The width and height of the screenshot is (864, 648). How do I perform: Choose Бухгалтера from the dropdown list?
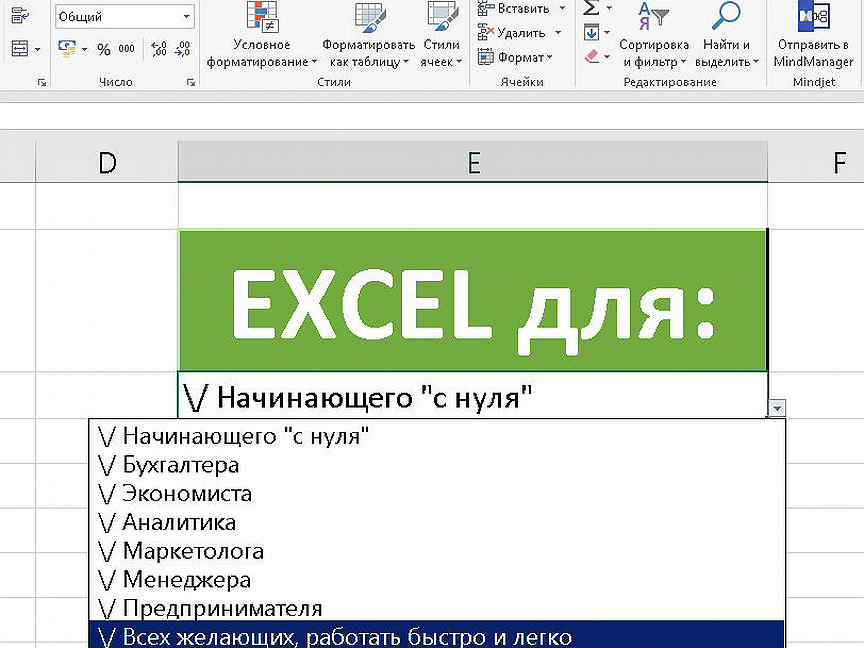[436, 465]
